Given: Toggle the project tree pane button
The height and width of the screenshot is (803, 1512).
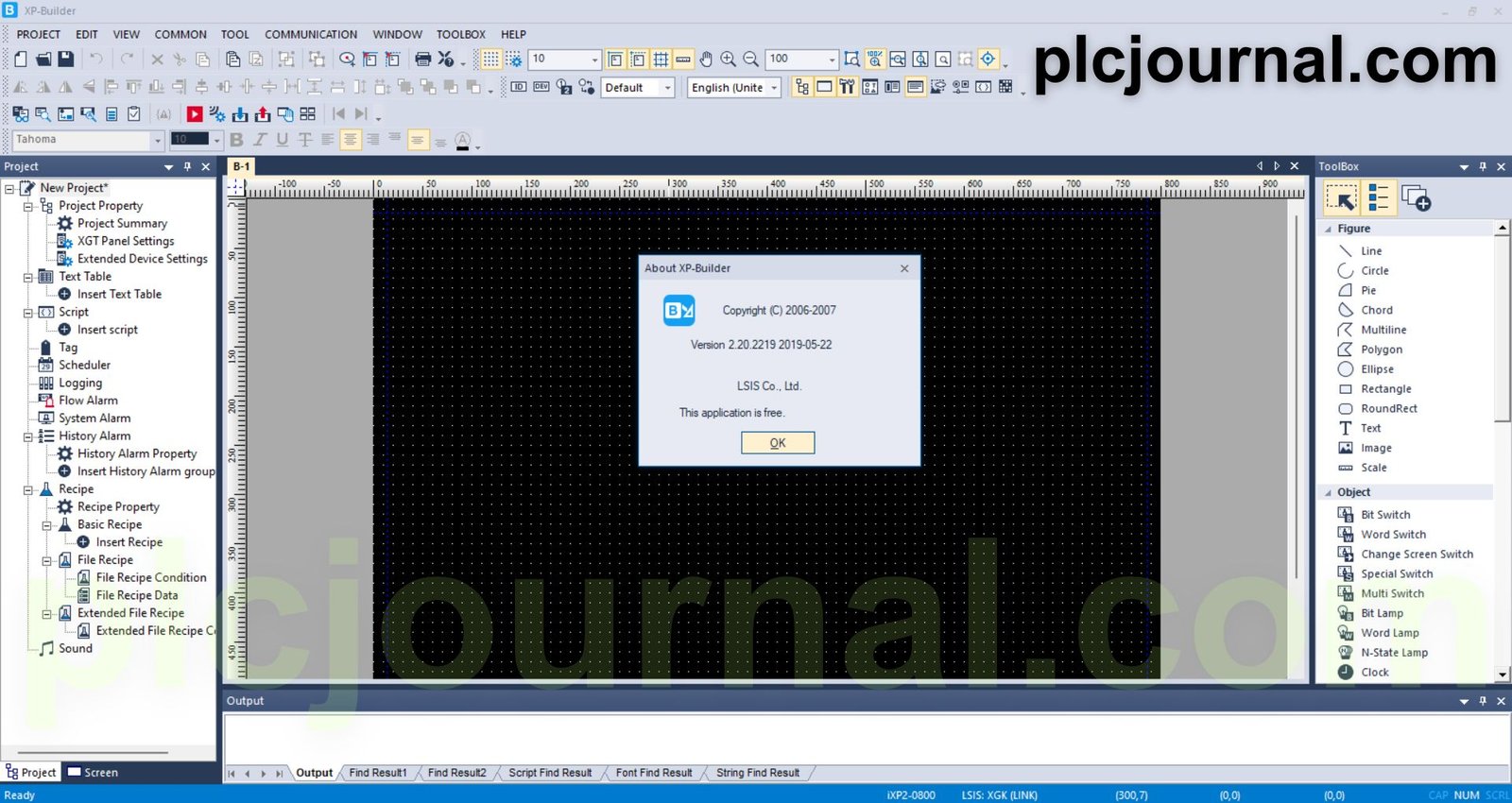Looking at the screenshot, I should 802,87.
